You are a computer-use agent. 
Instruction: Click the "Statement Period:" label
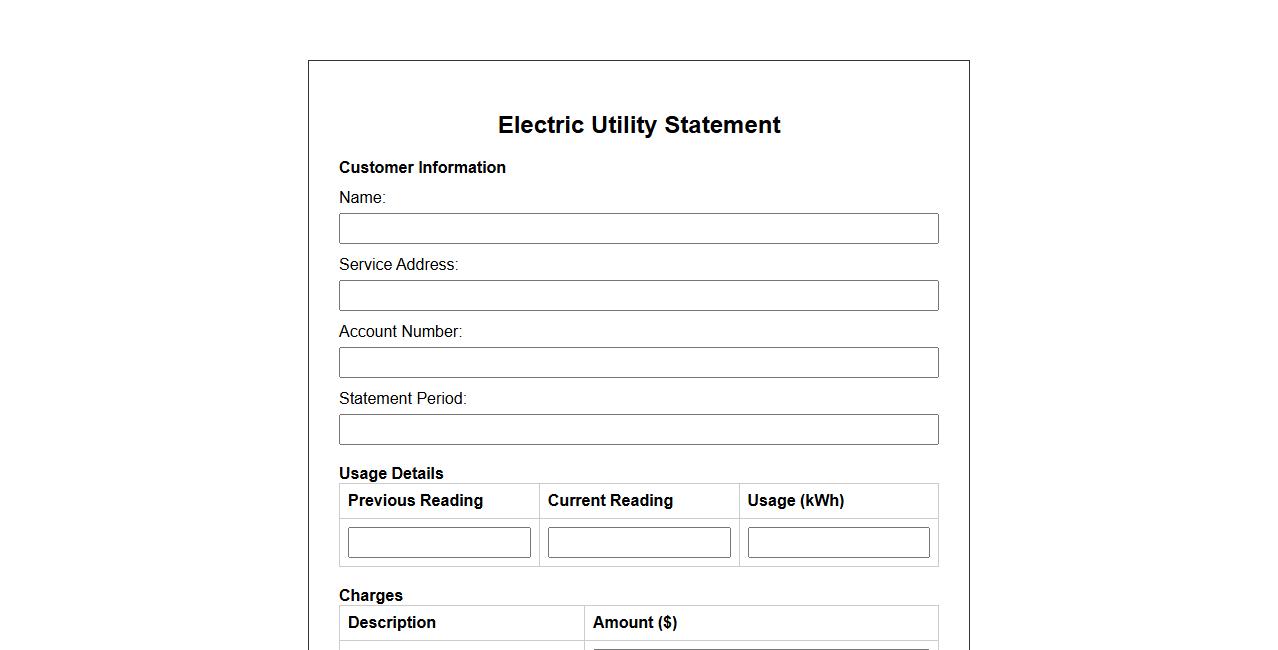pyautogui.click(x=402, y=399)
